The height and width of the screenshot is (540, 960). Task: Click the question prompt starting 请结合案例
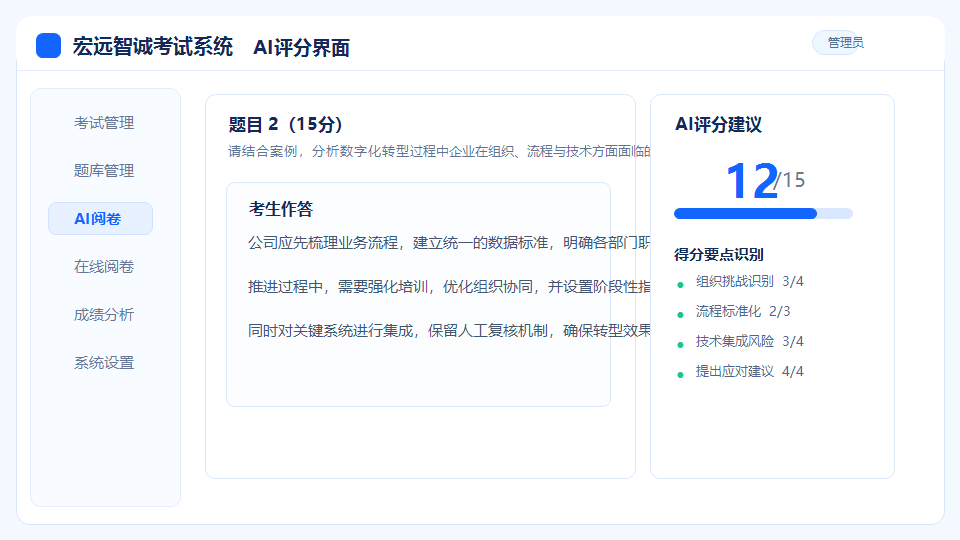coord(439,151)
